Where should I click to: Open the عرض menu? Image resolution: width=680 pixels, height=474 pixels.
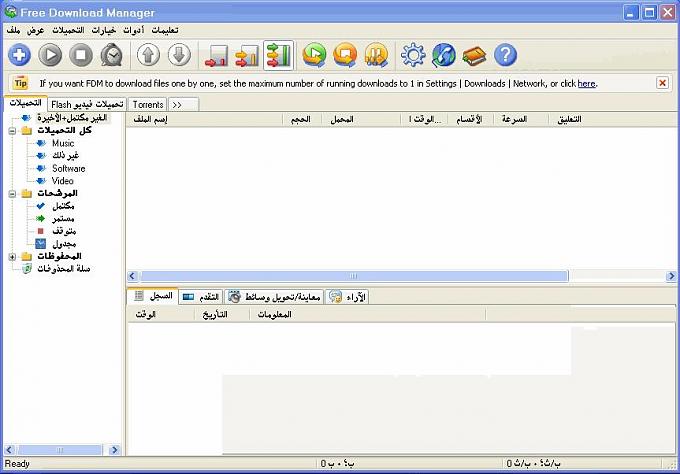pos(36,30)
